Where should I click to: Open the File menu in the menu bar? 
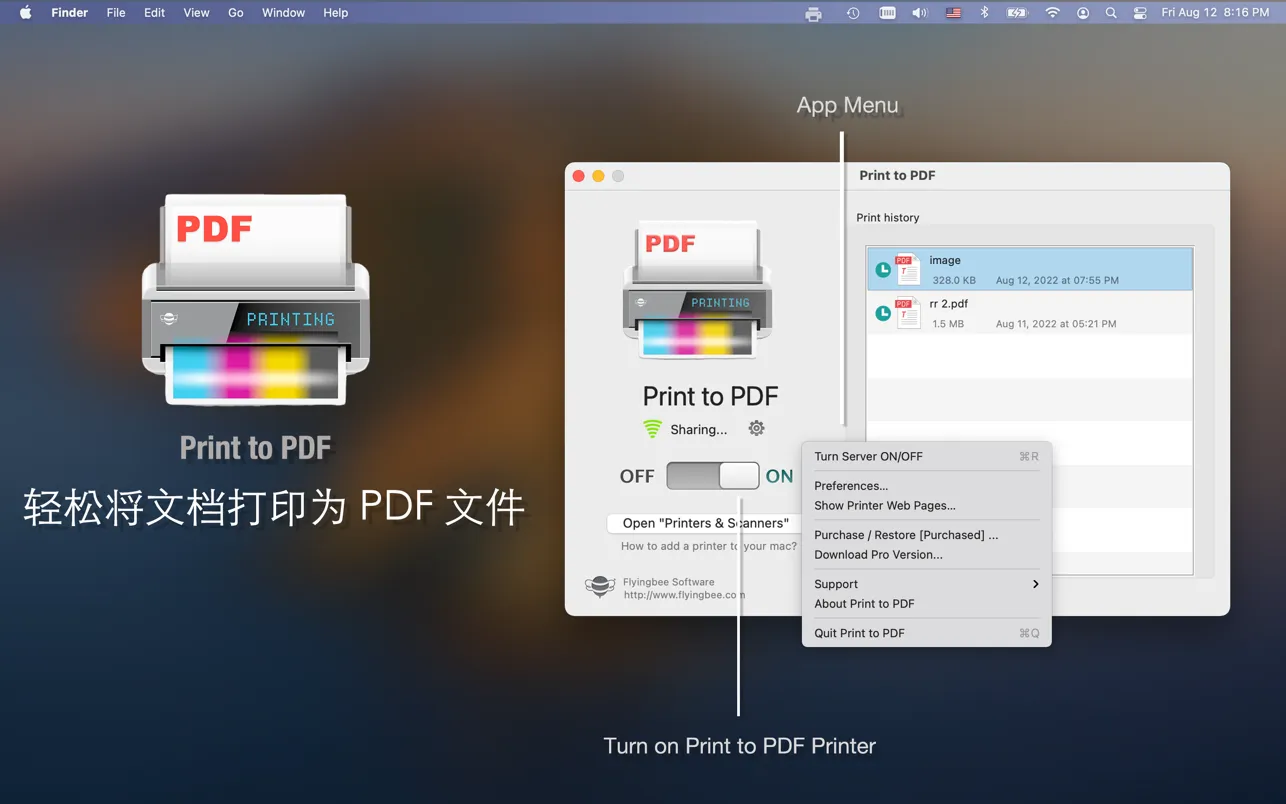tap(115, 12)
